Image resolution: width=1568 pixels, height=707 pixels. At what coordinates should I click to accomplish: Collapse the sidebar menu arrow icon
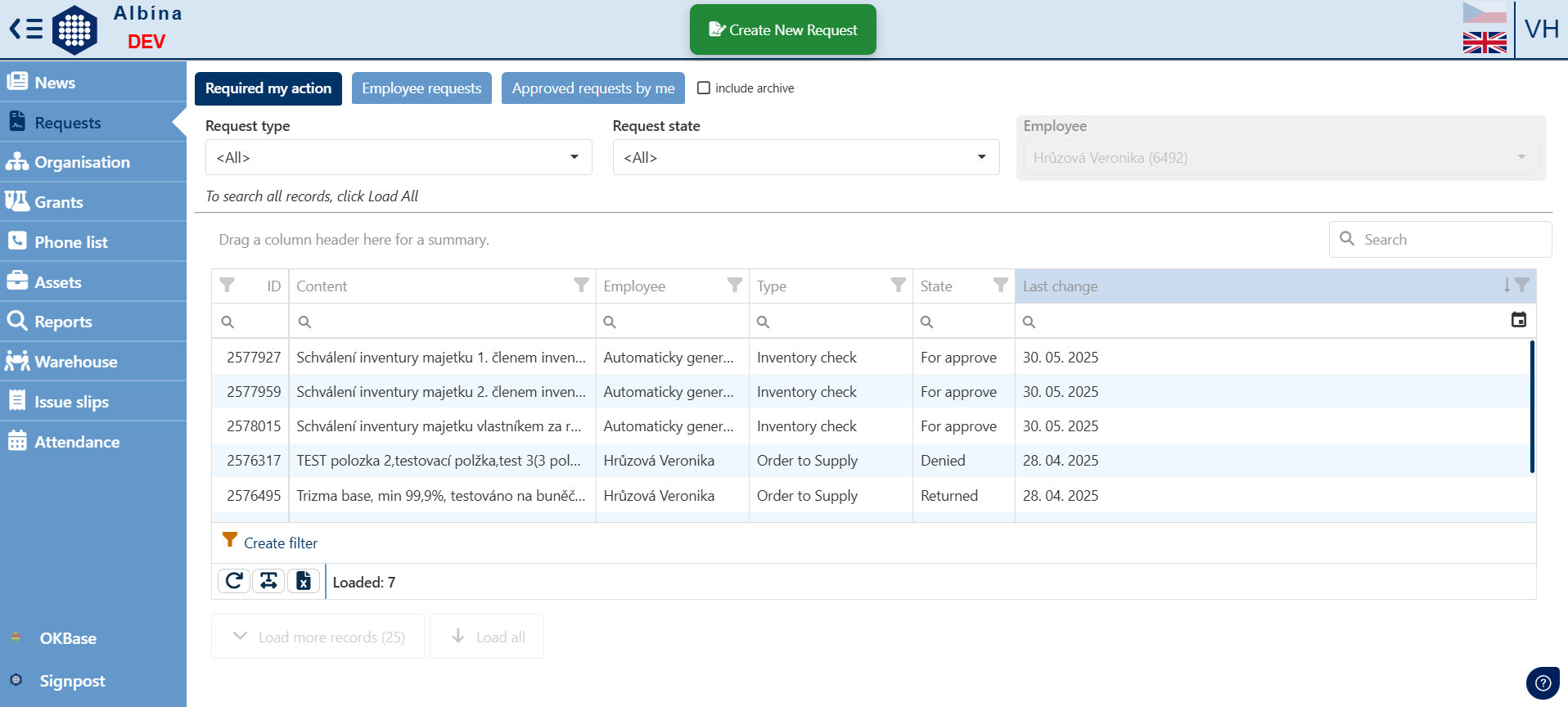pyautogui.click(x=25, y=29)
